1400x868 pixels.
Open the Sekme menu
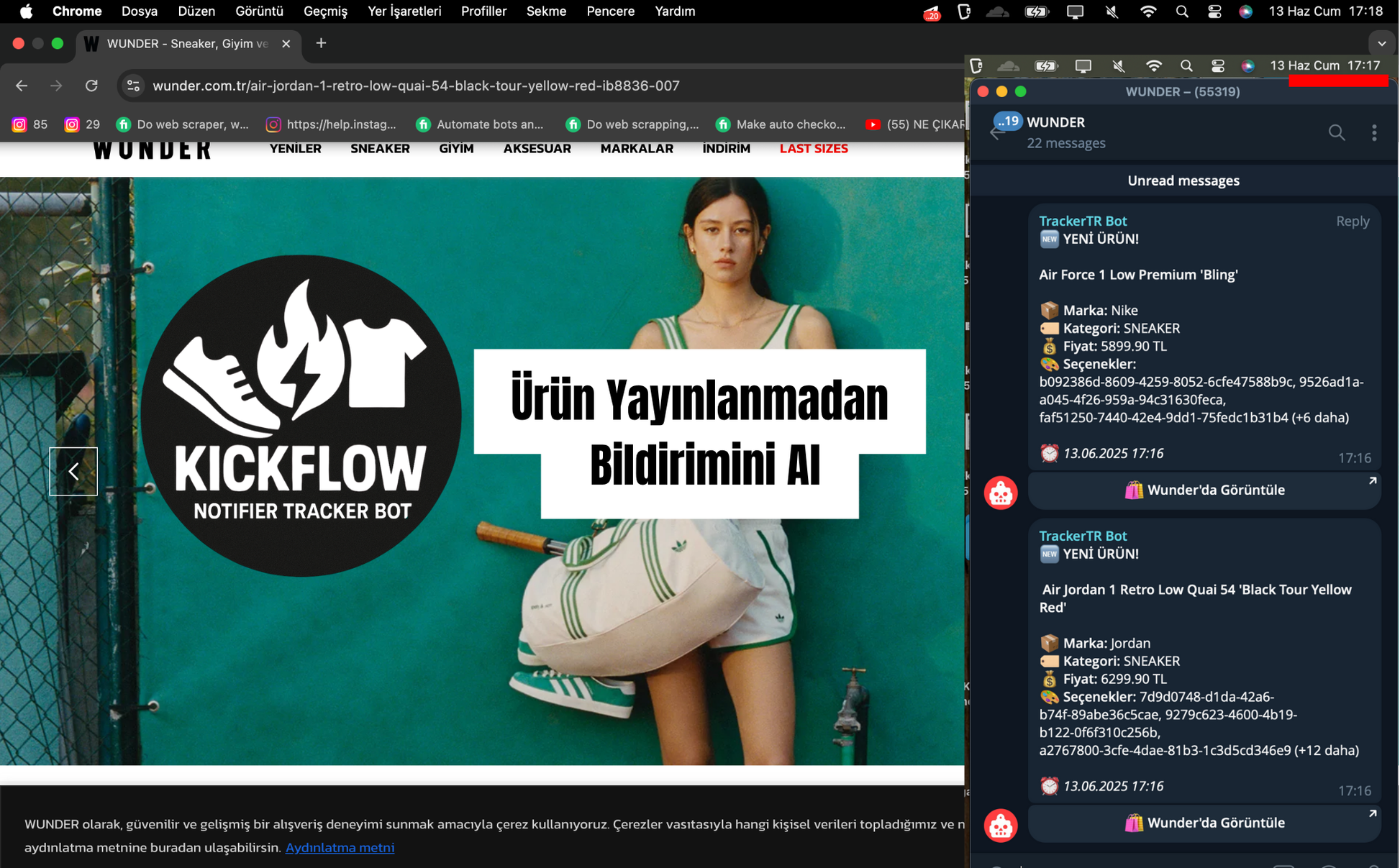point(546,12)
